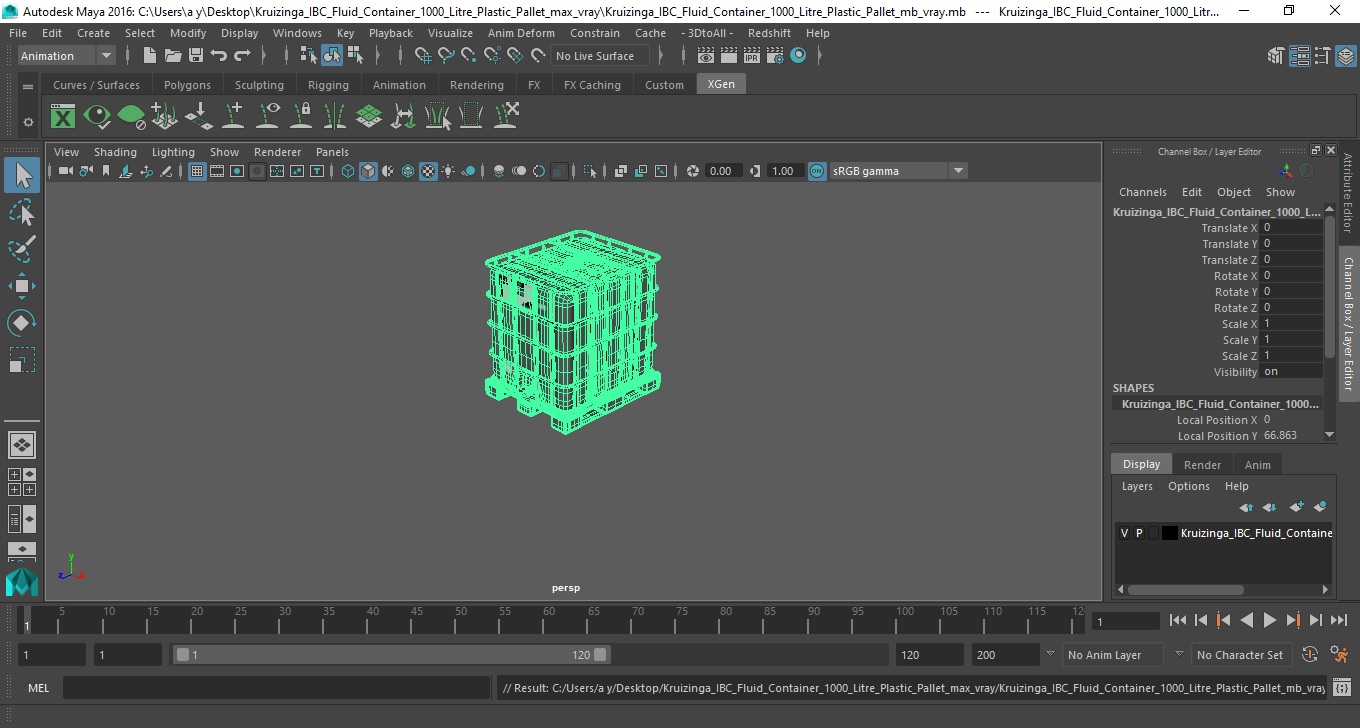Switch to the four view layout
Screen dimensions: 1360x728
pos(22,482)
